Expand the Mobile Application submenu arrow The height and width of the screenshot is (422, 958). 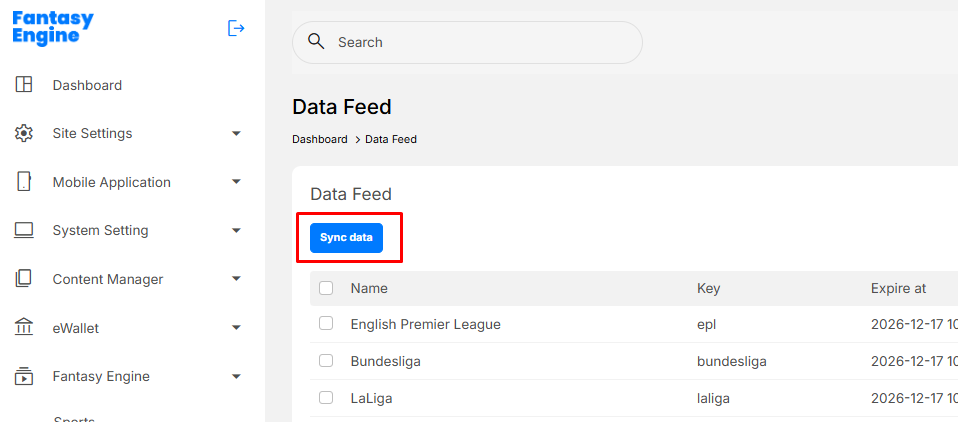point(236,182)
